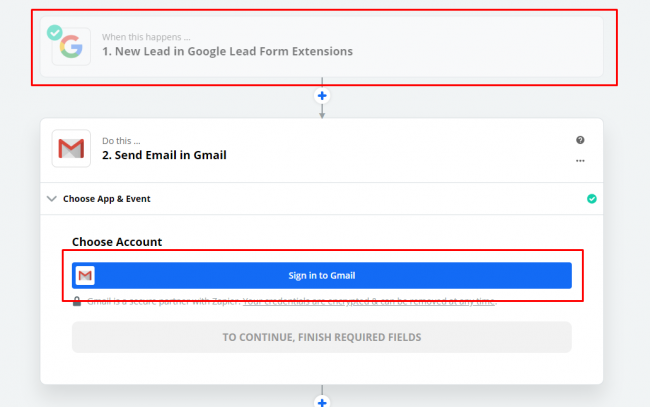Toggle the Choose App & Event section label
Viewport: 650px width, 407px height.
coord(107,199)
